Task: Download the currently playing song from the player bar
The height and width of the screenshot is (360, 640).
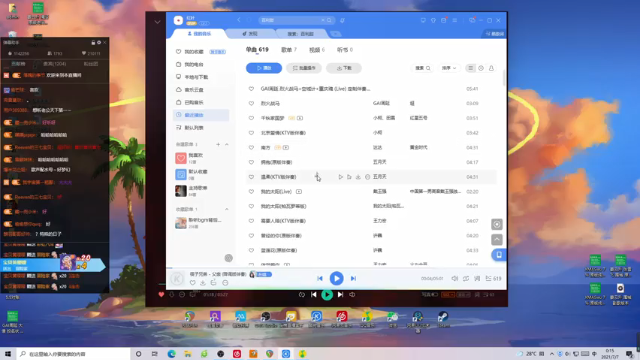Action: pos(203,282)
